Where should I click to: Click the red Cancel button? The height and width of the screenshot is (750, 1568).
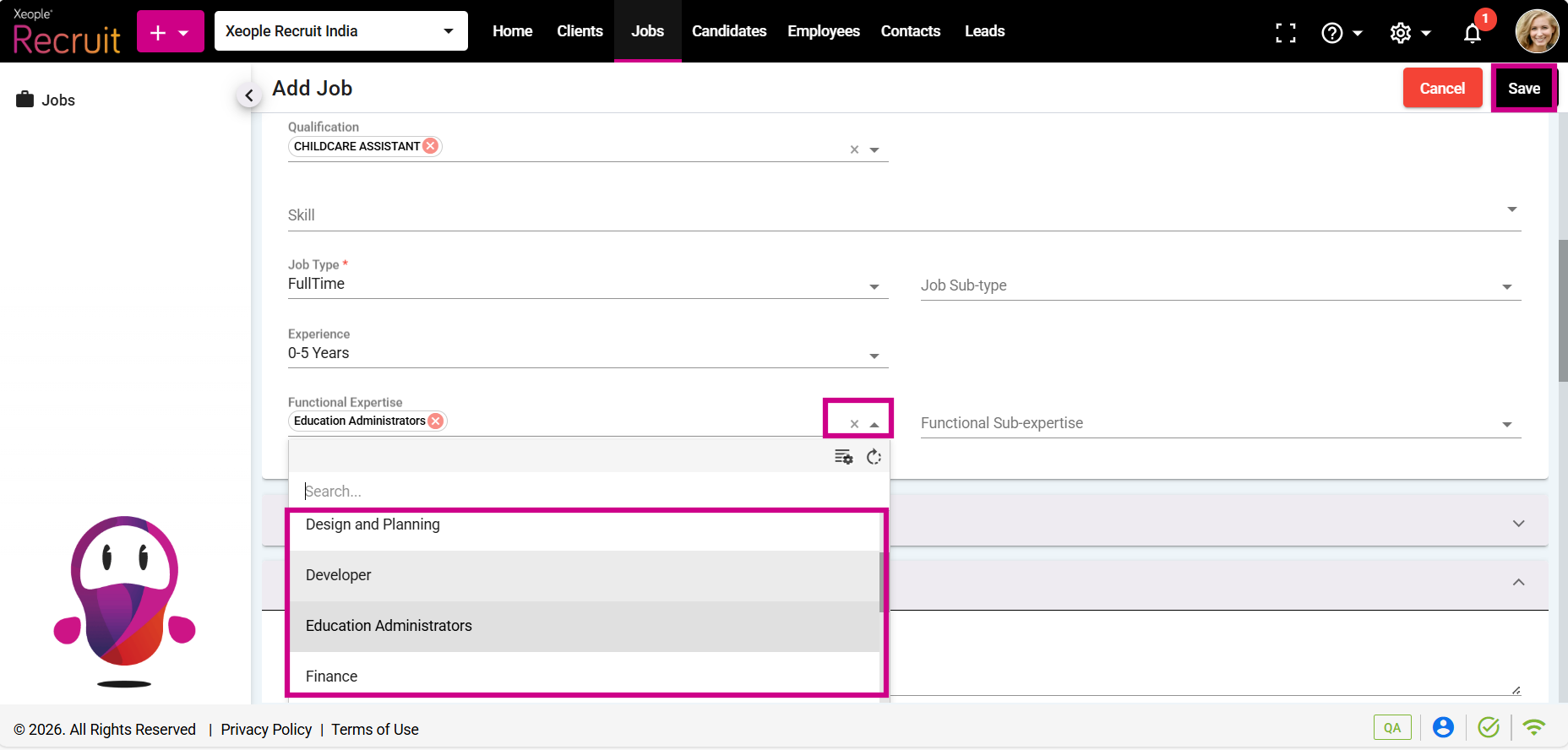1442,88
